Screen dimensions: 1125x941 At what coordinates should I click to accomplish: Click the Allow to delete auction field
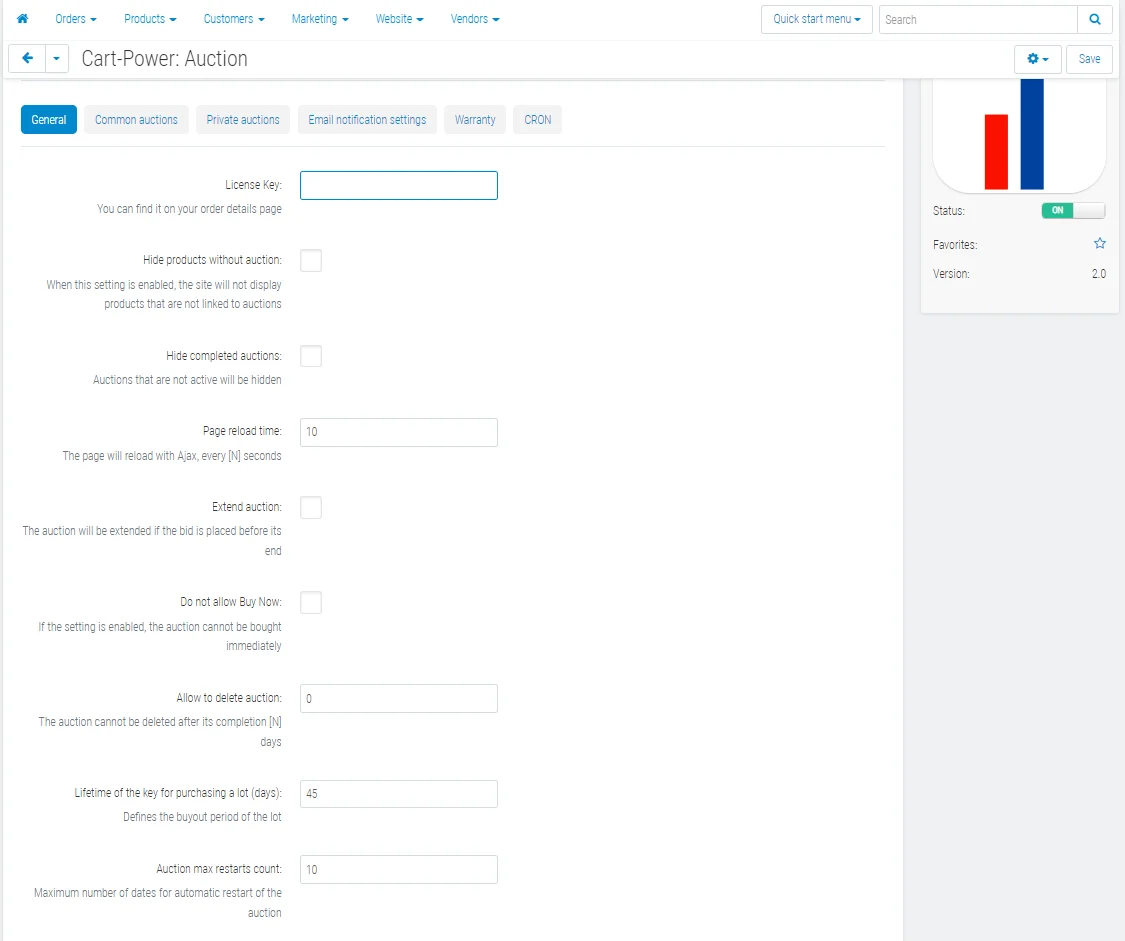pyautogui.click(x=399, y=699)
